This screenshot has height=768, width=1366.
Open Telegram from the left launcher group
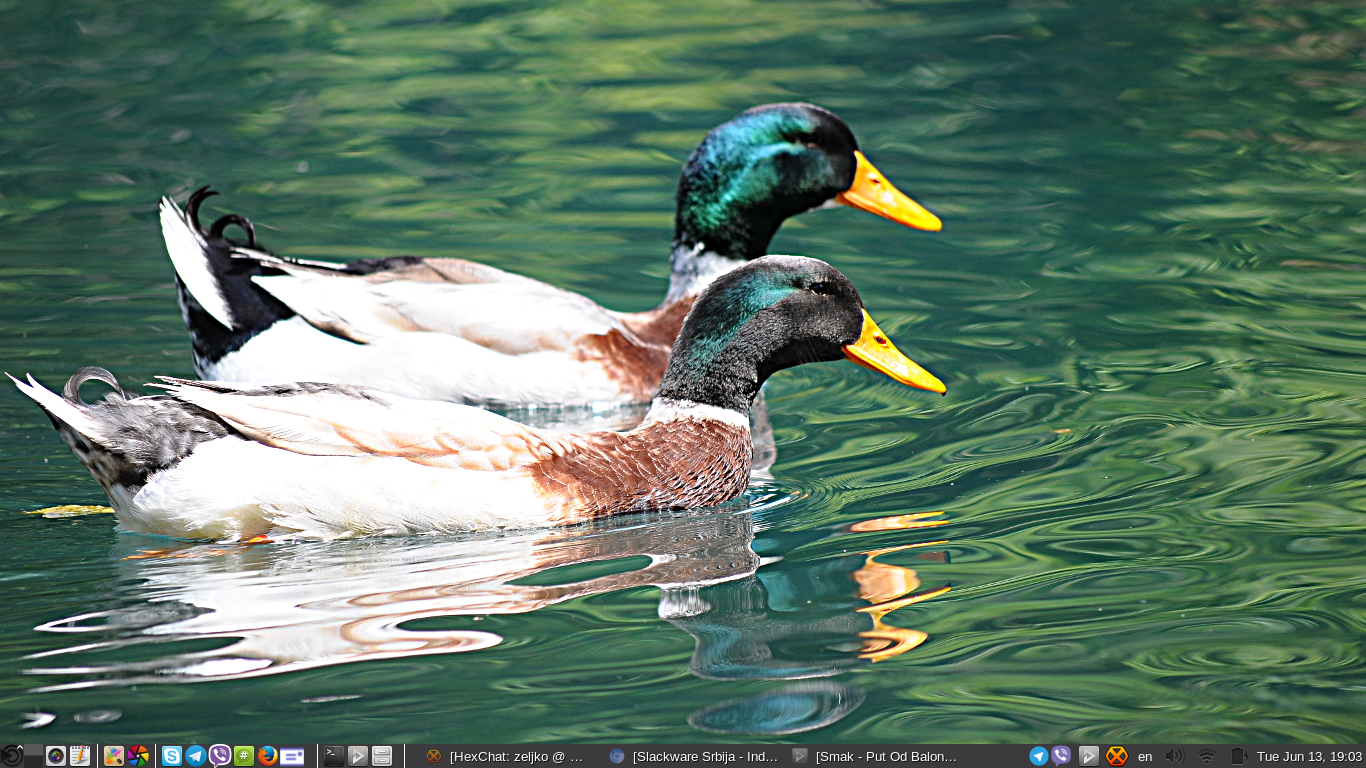196,756
